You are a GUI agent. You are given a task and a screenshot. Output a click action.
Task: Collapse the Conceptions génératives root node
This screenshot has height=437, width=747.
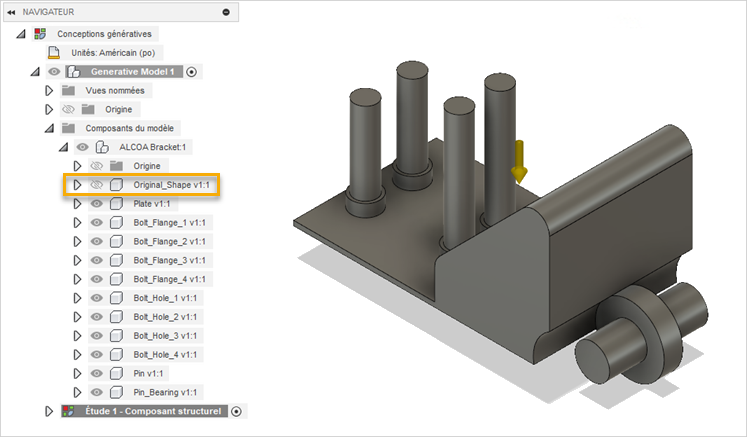point(20,34)
